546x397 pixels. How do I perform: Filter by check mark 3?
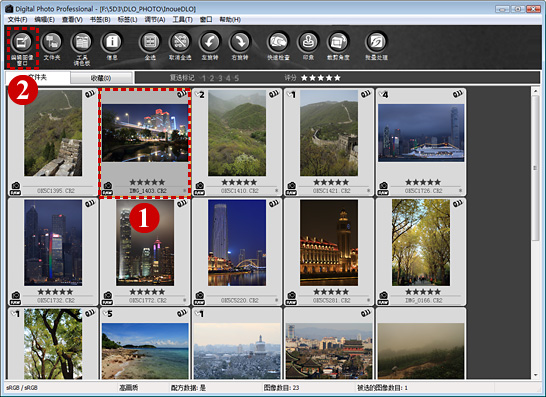point(220,78)
